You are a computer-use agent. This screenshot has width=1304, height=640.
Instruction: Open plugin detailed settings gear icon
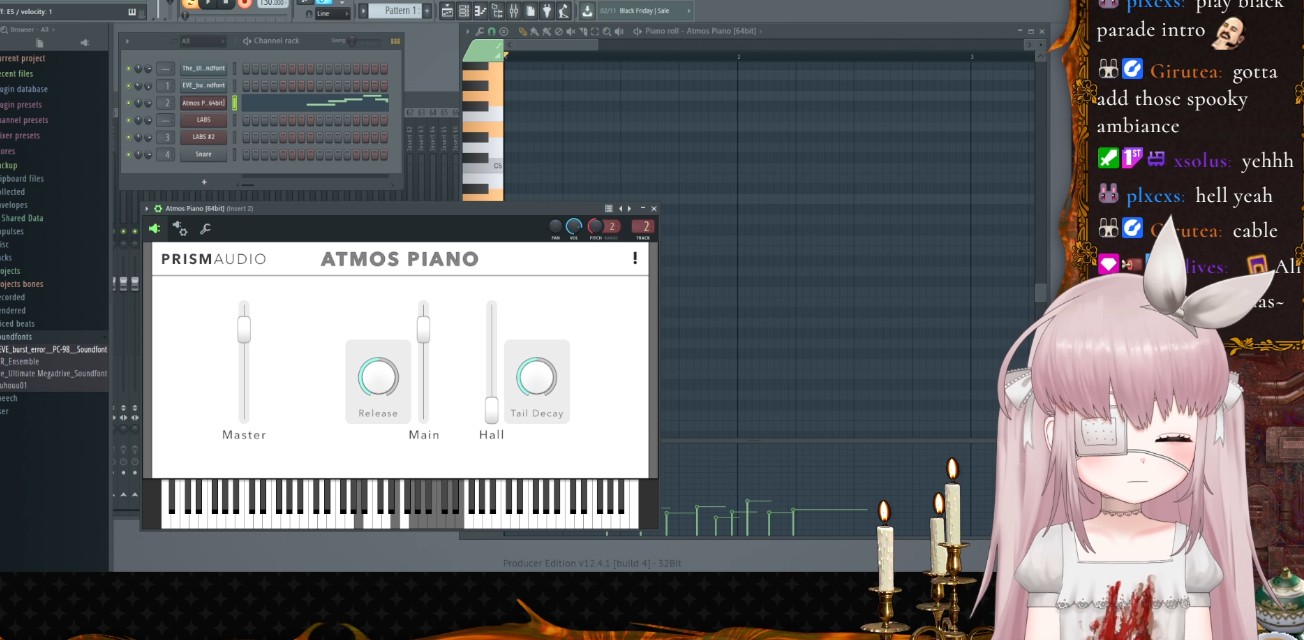[x=180, y=229]
